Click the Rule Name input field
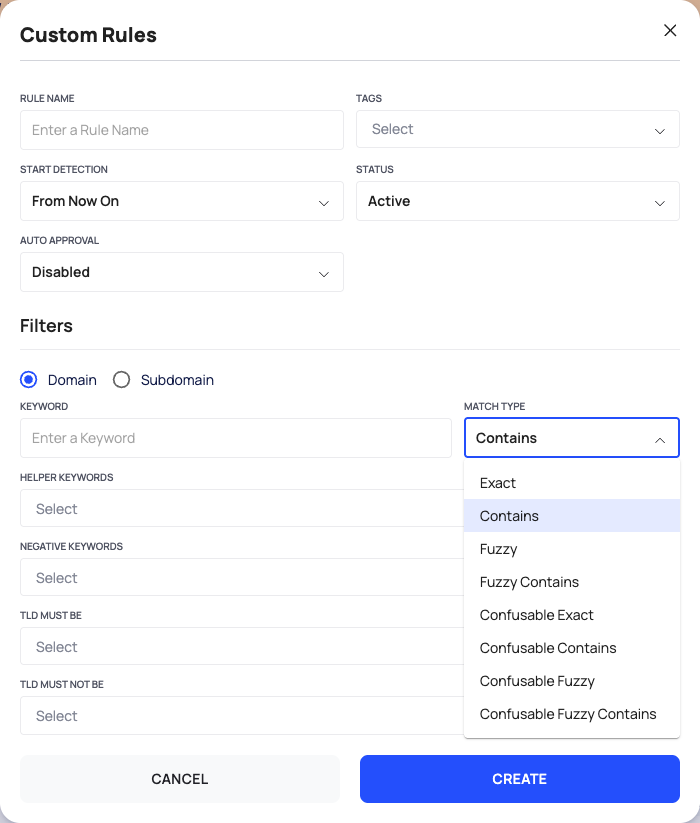The image size is (700, 823). (x=182, y=130)
